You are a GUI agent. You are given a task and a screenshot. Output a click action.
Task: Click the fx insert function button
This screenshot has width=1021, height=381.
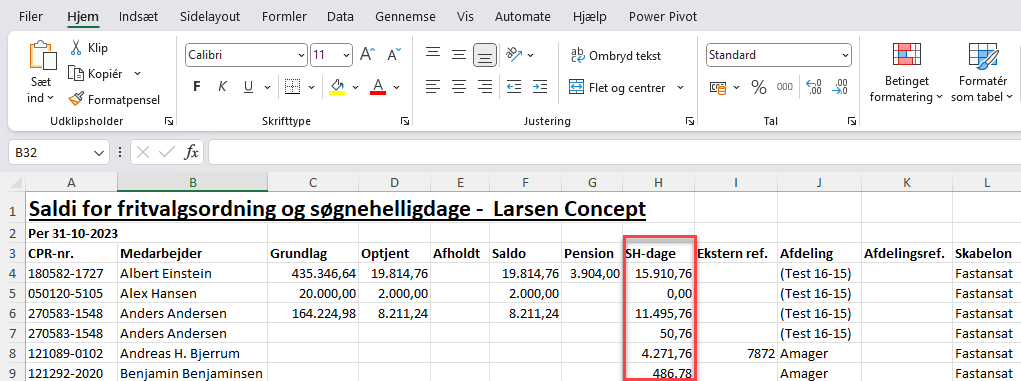(x=191, y=152)
